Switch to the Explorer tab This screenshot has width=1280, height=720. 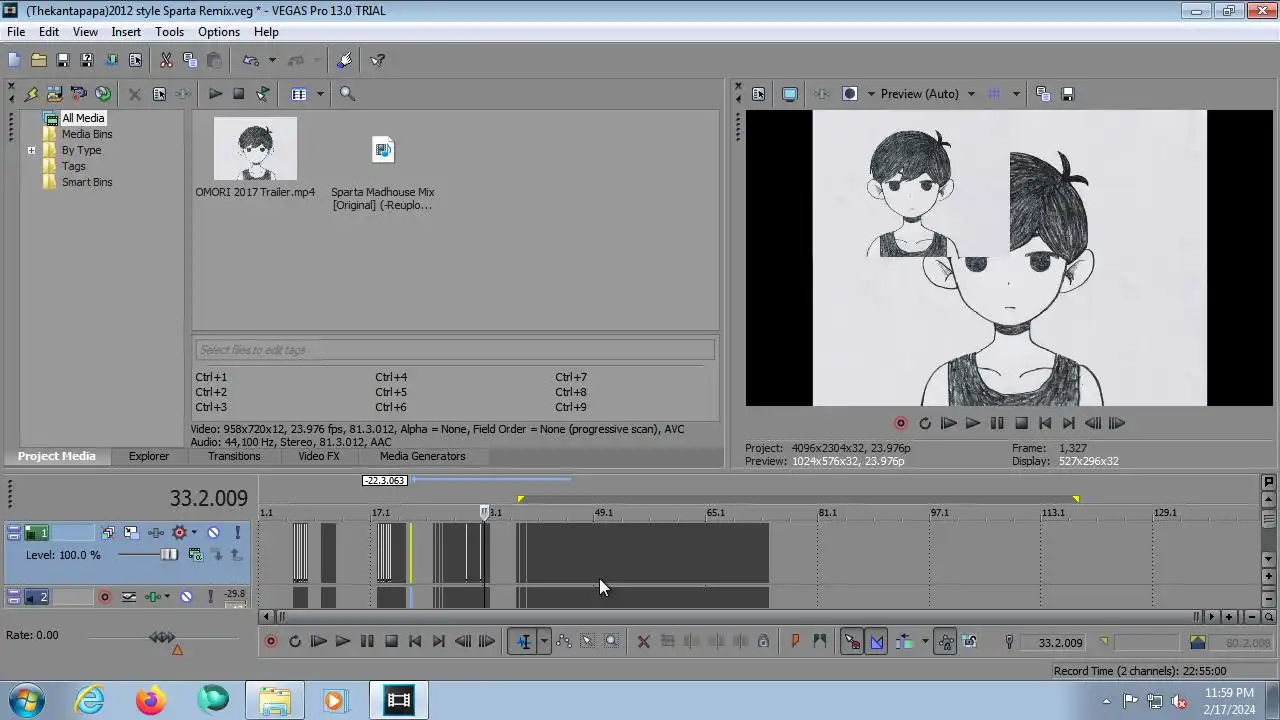149,456
